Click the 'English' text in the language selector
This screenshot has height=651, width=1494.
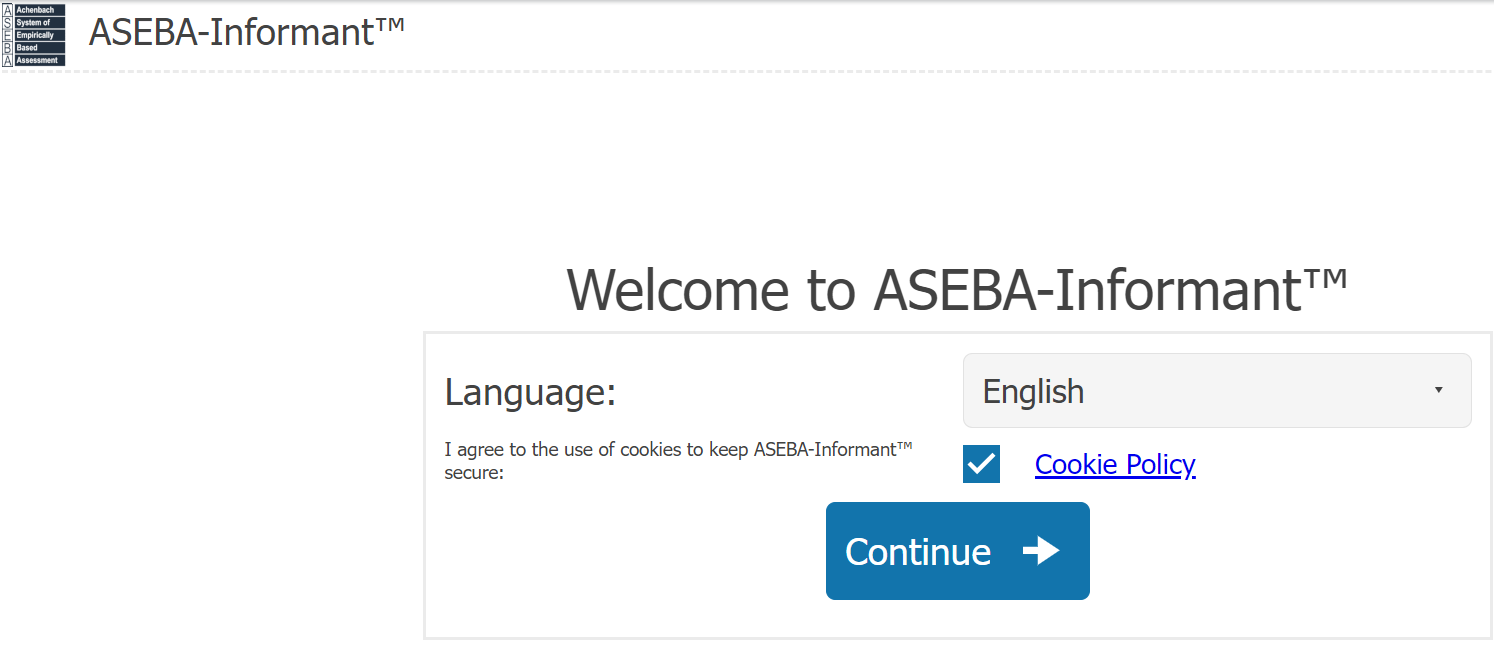(1033, 391)
